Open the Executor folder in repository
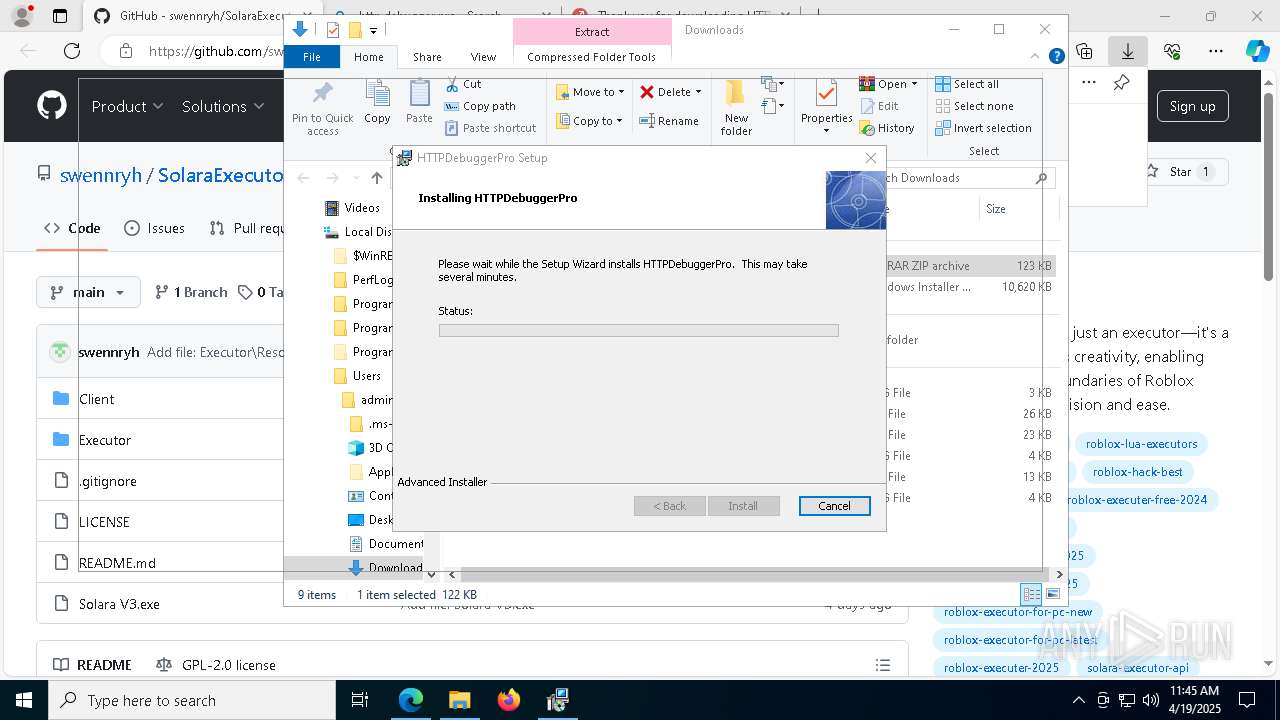The width and height of the screenshot is (1280, 720). click(105, 440)
